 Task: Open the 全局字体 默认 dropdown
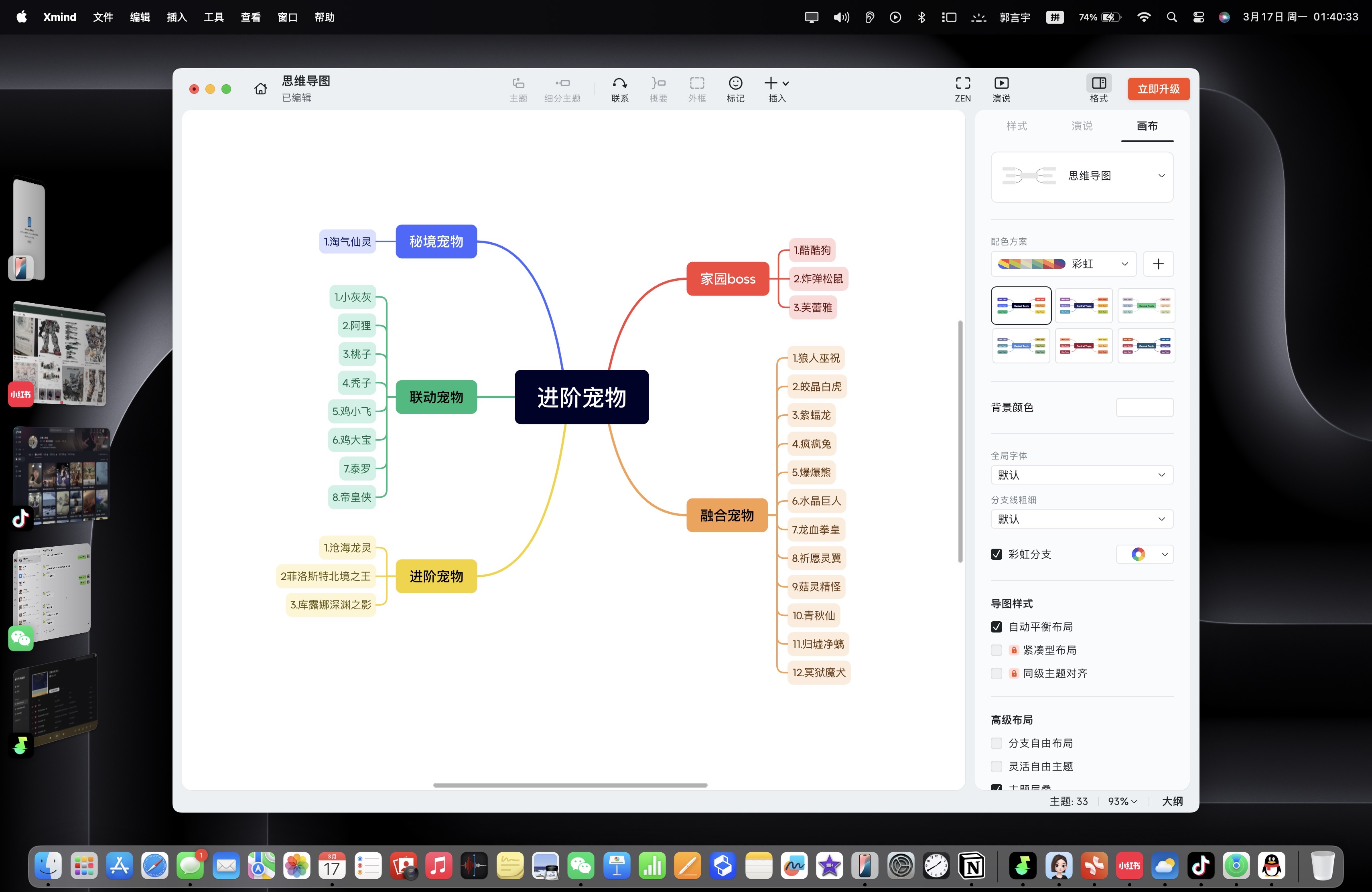click(1082, 475)
